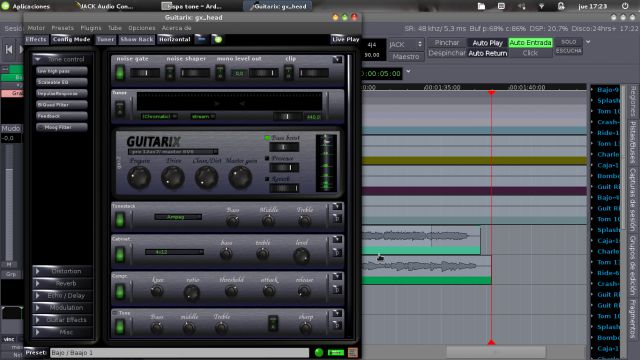Open the keyboard indicator in the system panel
This screenshot has width=640, height=360.
click(501, 6)
